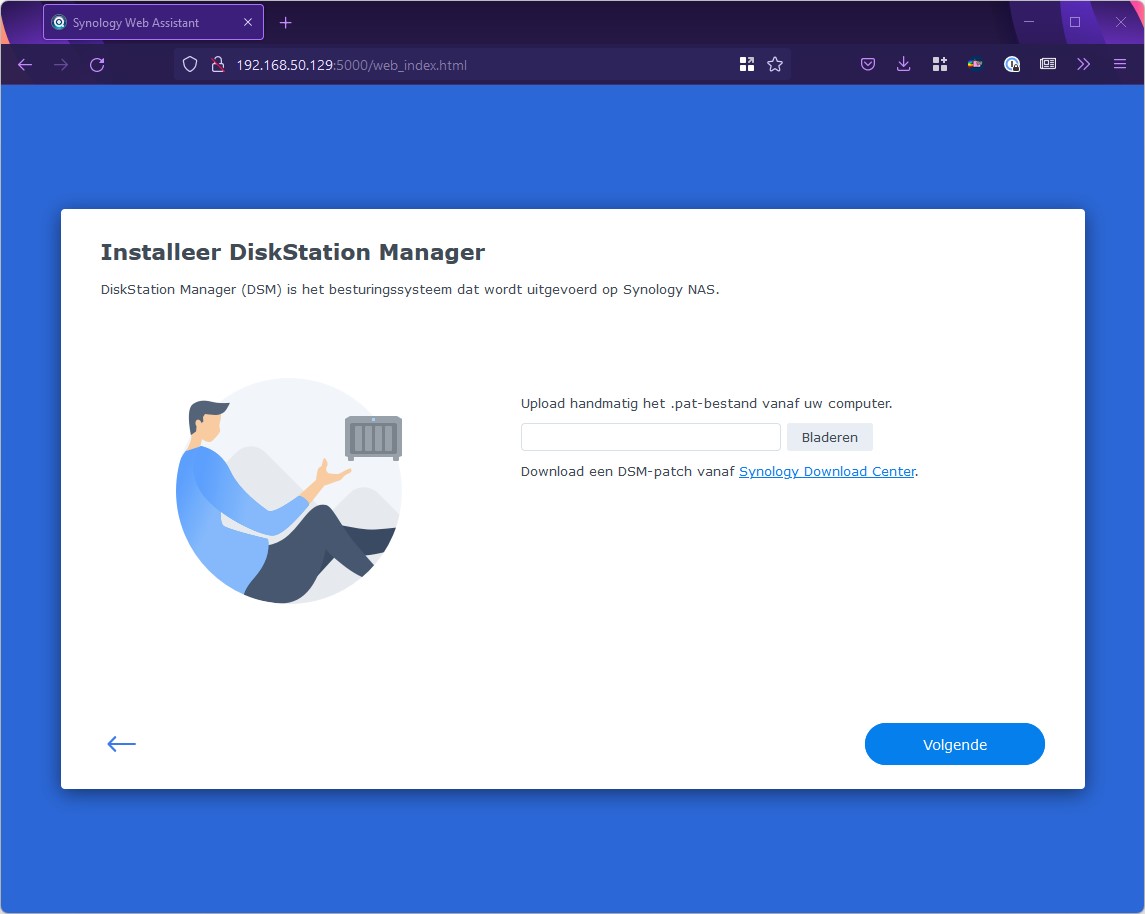This screenshot has height=914, width=1145.
Task: Open the Firefox hamburger menu
Action: (x=1119, y=64)
